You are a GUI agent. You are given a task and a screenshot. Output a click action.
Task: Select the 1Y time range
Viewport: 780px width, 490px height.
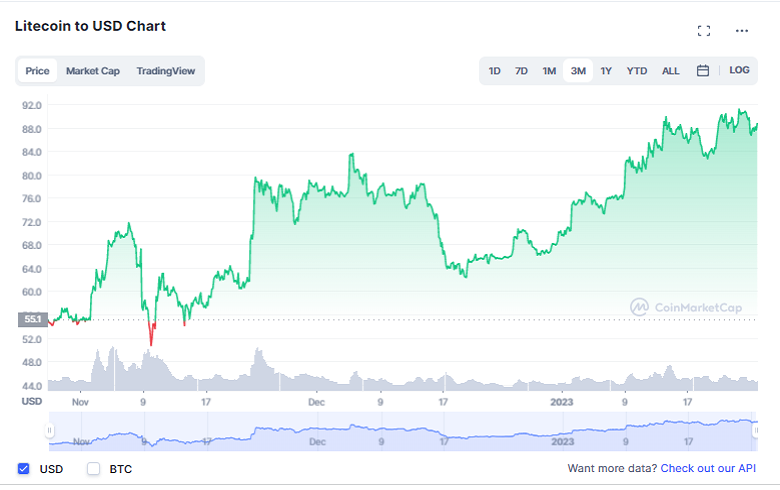pyautogui.click(x=605, y=71)
